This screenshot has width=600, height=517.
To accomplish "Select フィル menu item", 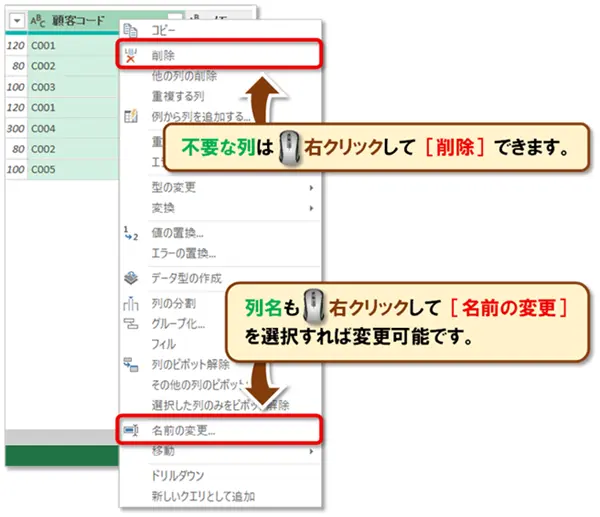I will click(164, 344).
